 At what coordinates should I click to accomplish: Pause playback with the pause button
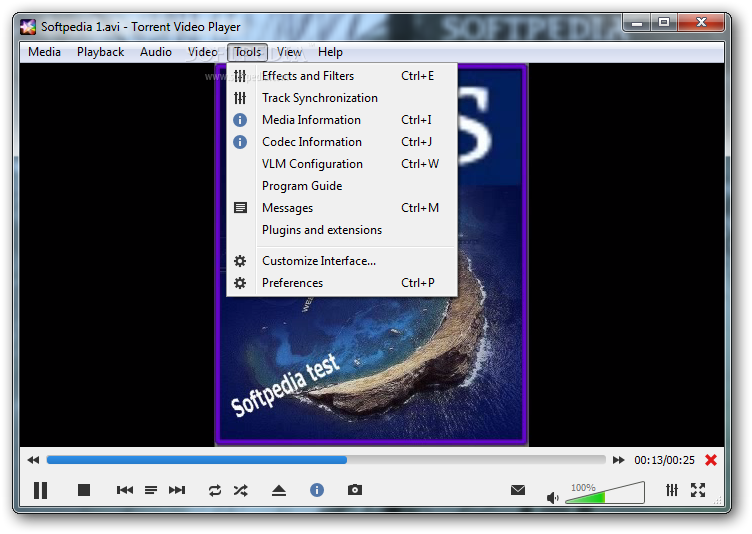(40, 490)
